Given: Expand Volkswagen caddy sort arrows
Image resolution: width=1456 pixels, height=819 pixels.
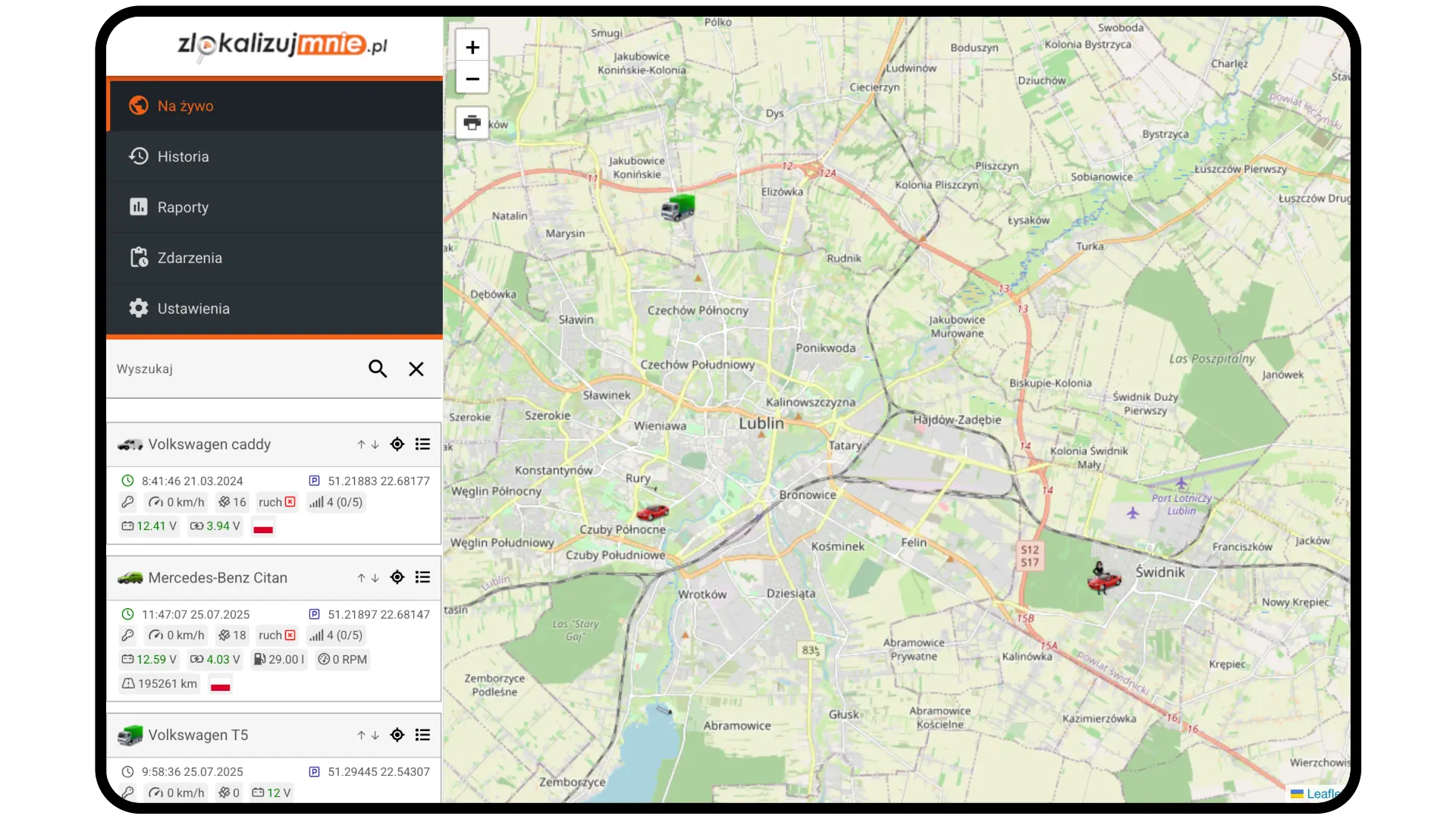Looking at the screenshot, I should click(368, 445).
